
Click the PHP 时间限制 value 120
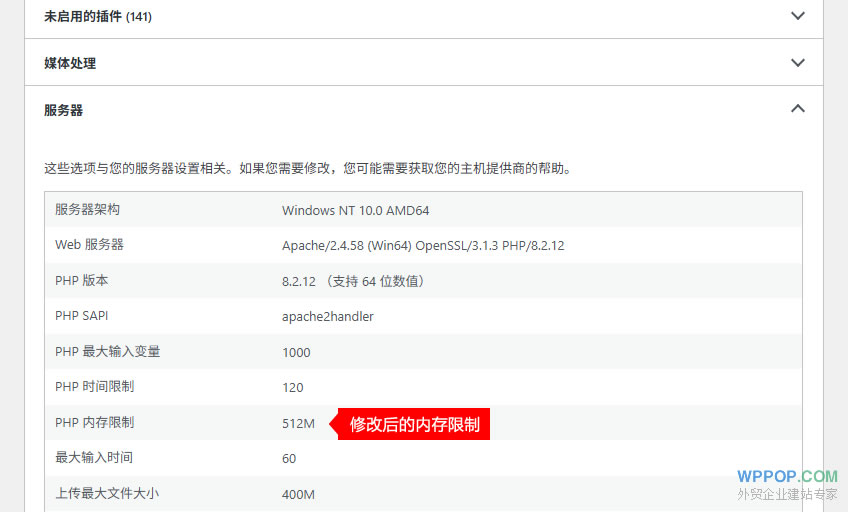pyautogui.click(x=292, y=387)
